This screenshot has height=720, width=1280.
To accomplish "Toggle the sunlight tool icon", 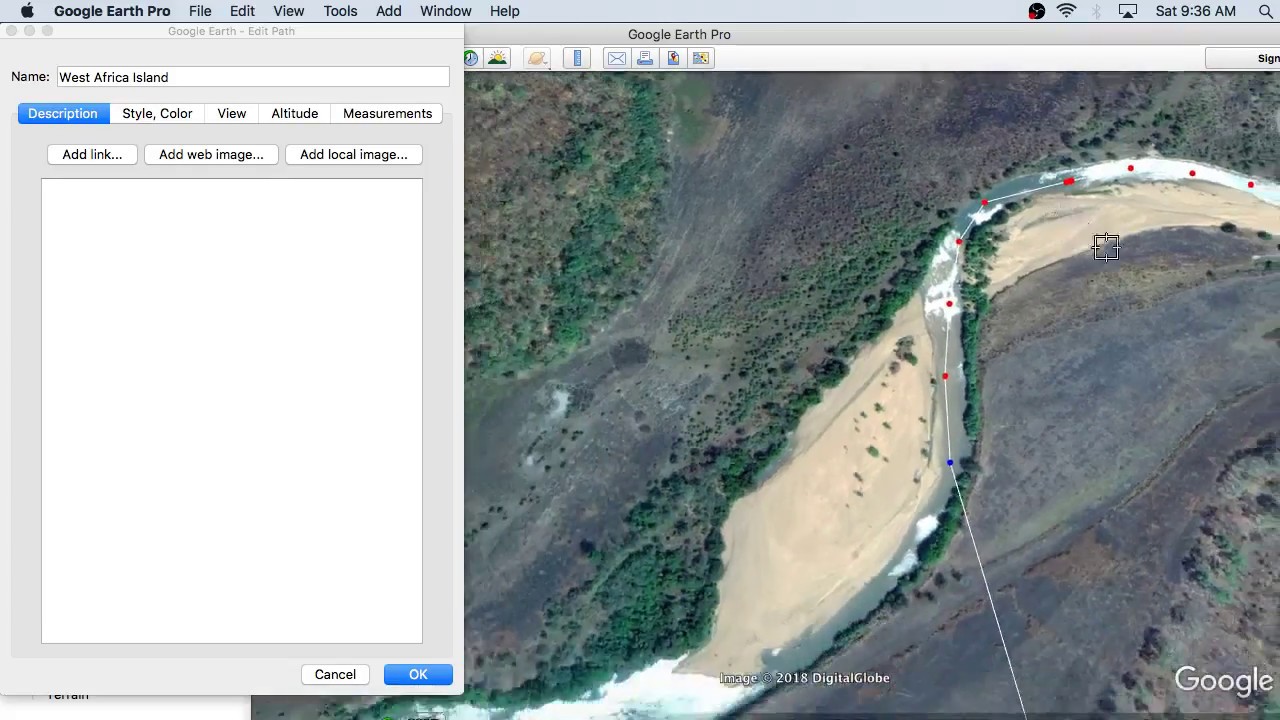I will (x=497, y=58).
